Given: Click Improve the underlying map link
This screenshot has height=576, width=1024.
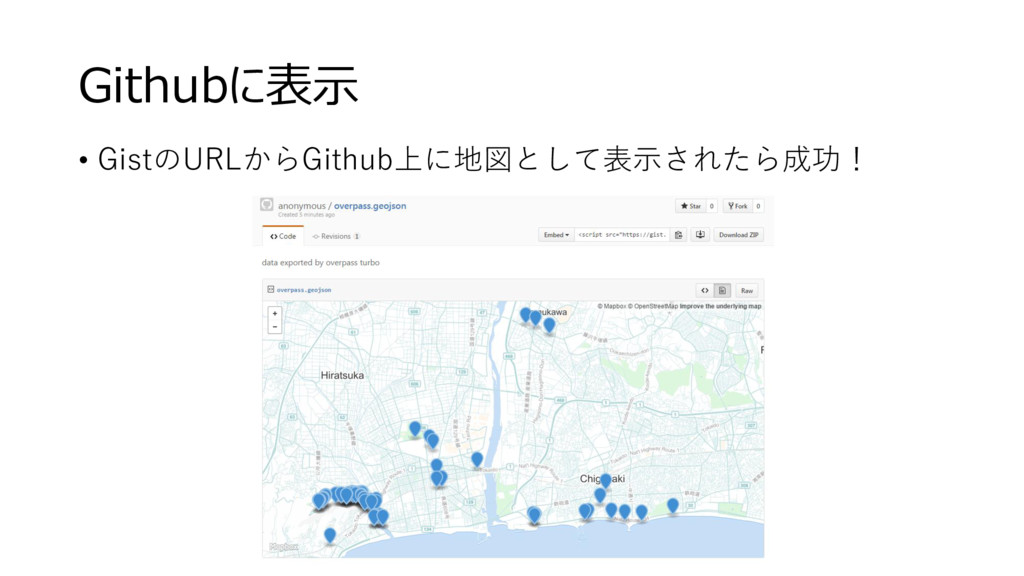Looking at the screenshot, I should (x=720, y=306).
